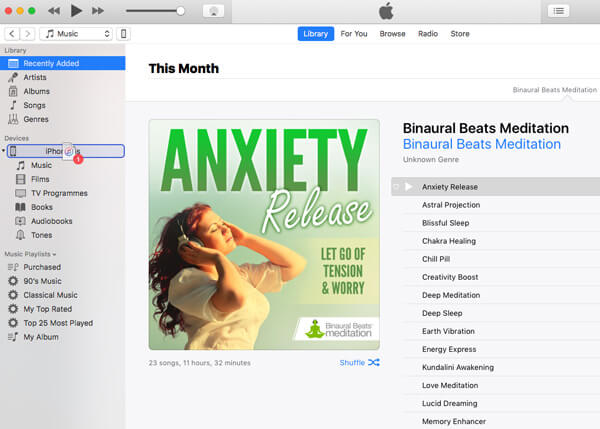Click the Rewind playback button
This screenshot has height=429, width=600.
coord(54,11)
